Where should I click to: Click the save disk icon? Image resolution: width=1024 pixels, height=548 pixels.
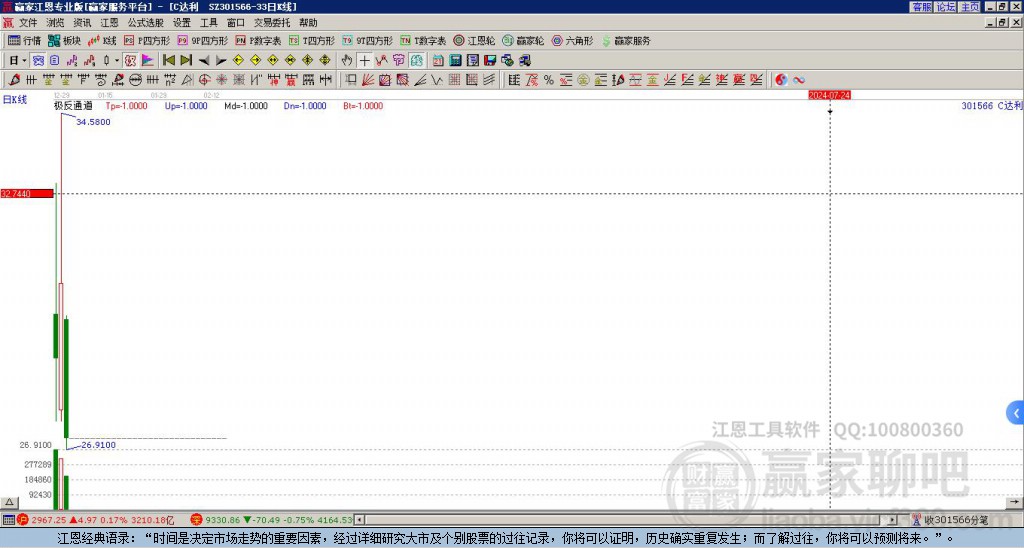pyautogui.click(x=490, y=60)
